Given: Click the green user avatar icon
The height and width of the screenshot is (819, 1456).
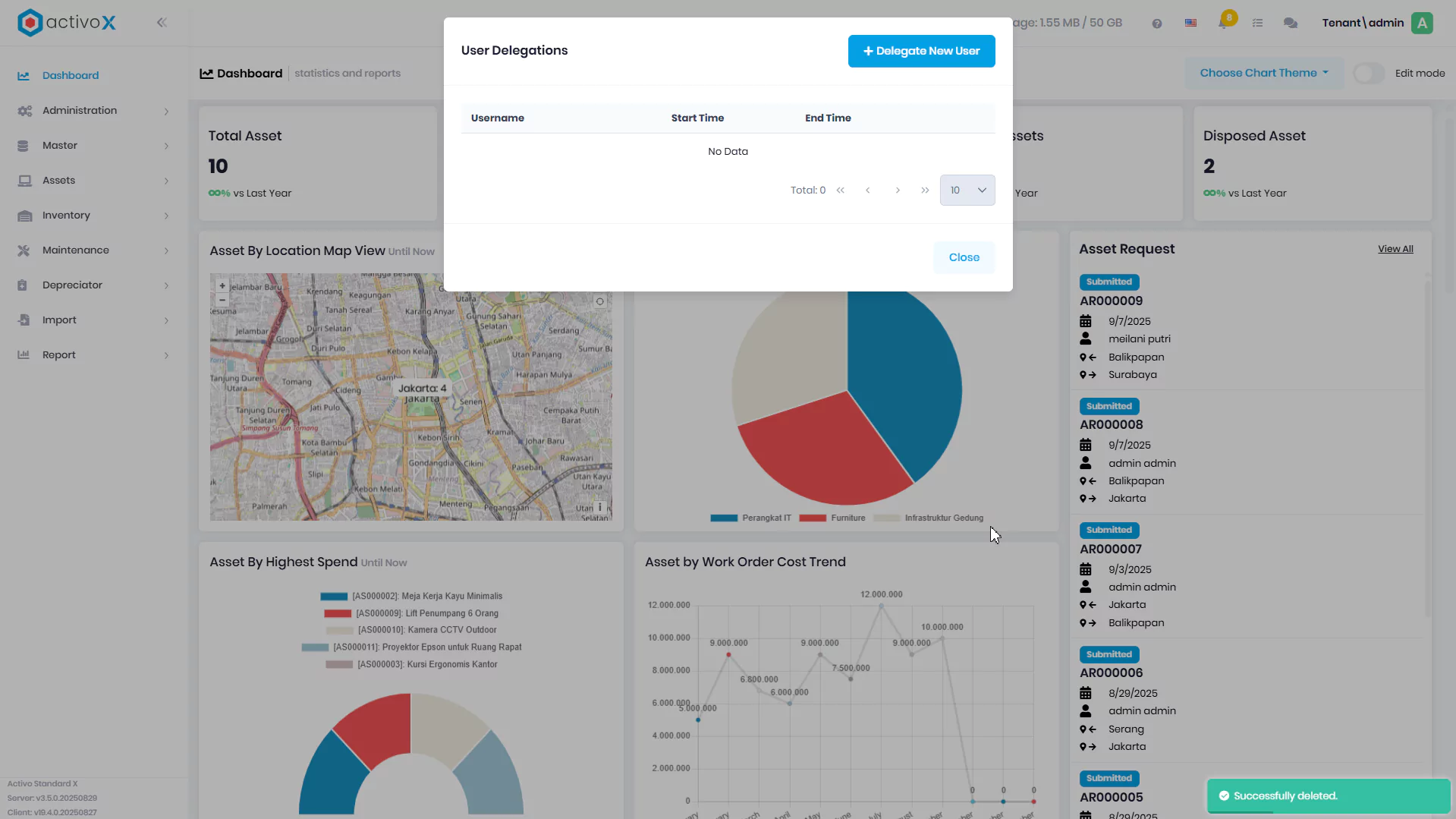Looking at the screenshot, I should (1423, 23).
